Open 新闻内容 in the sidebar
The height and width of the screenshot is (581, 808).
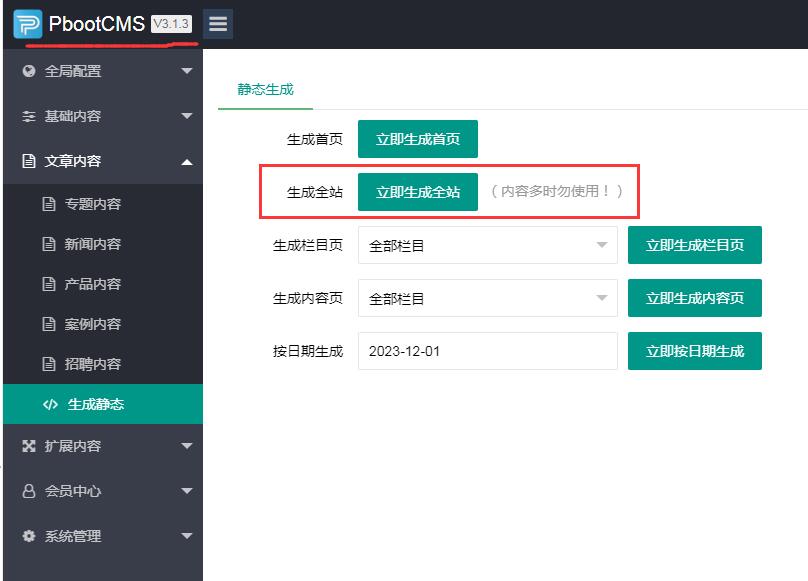[92, 244]
